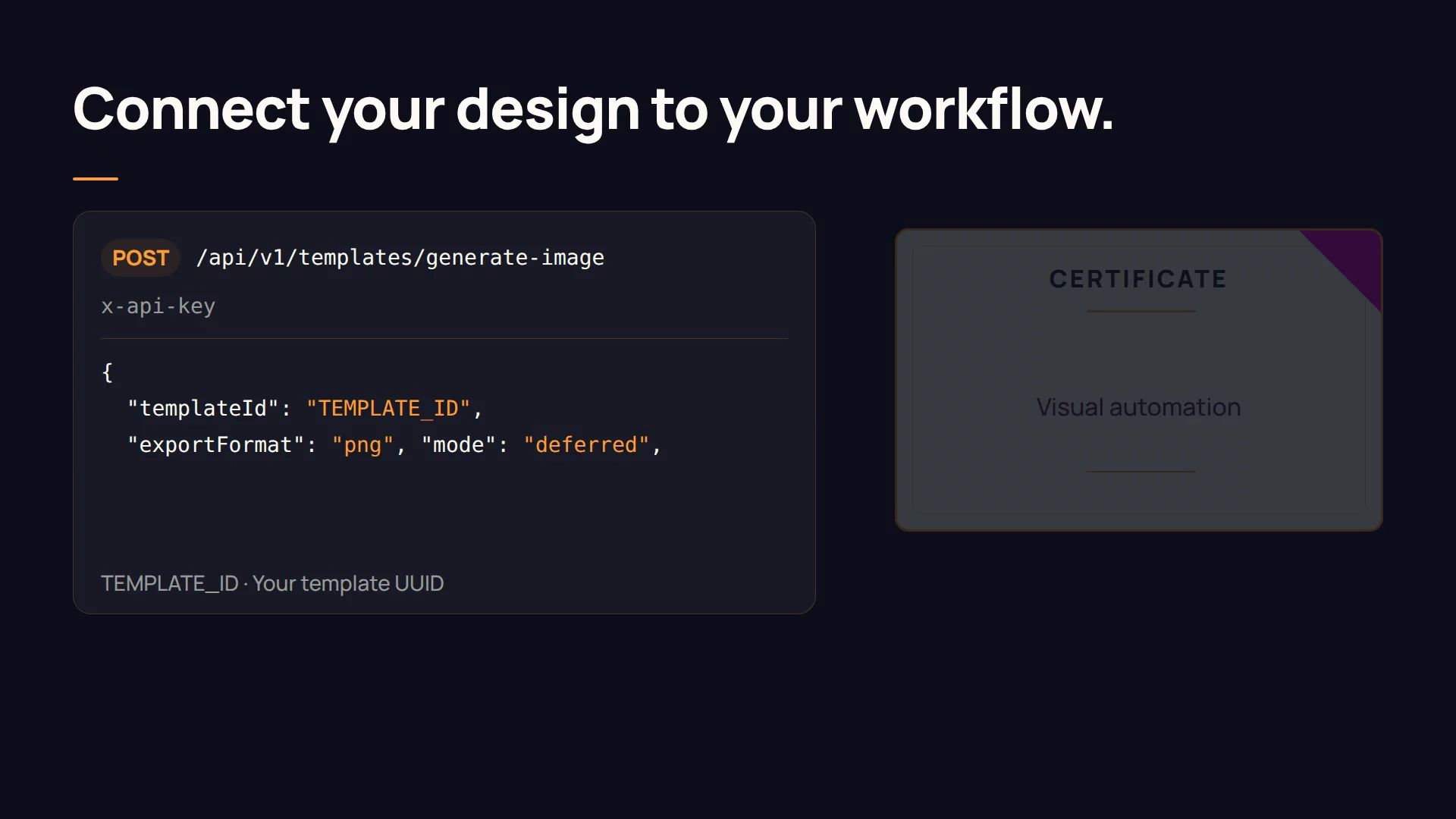Click the x-api-key header label

pyautogui.click(x=158, y=306)
